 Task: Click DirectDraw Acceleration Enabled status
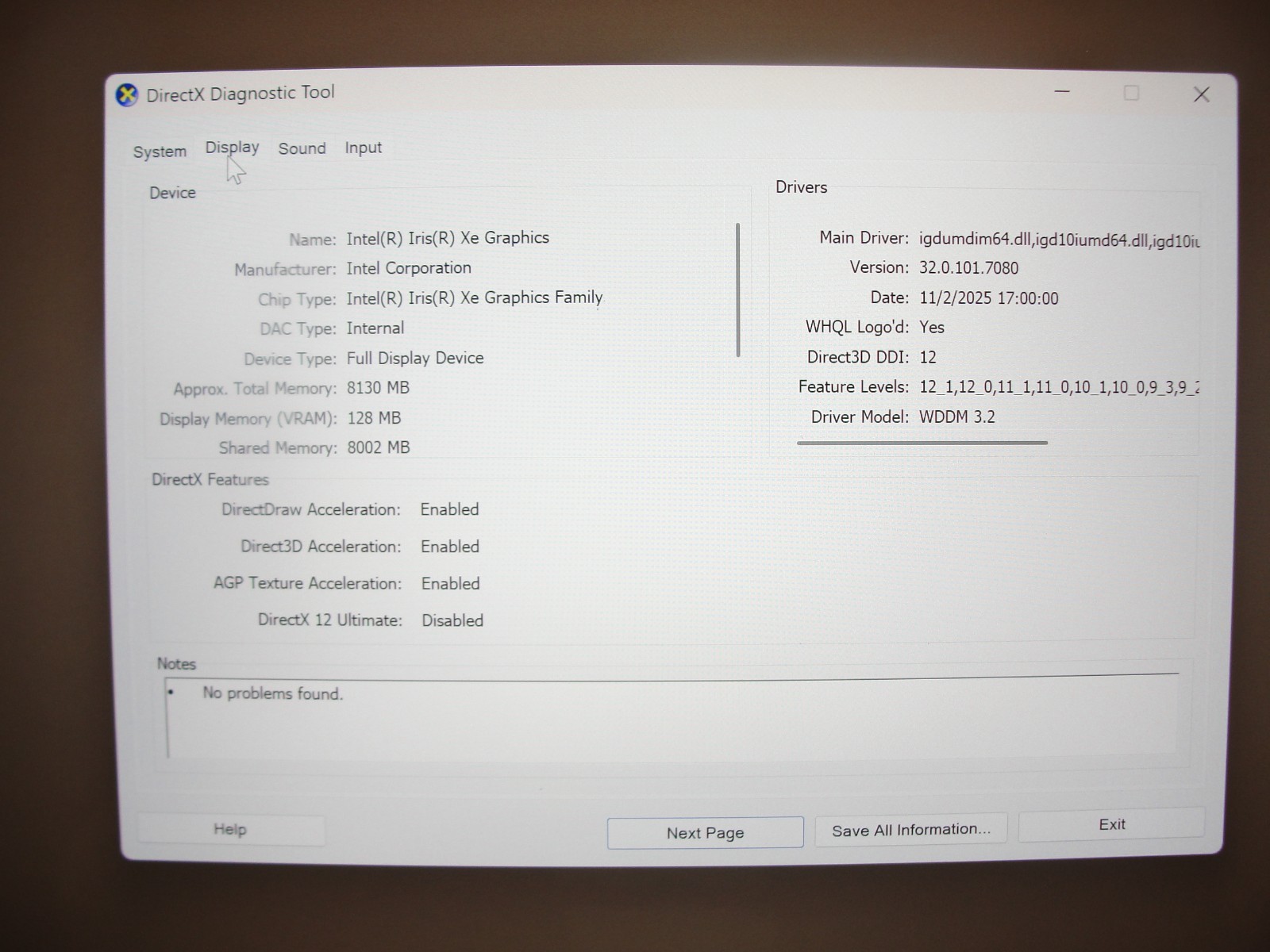tap(450, 509)
